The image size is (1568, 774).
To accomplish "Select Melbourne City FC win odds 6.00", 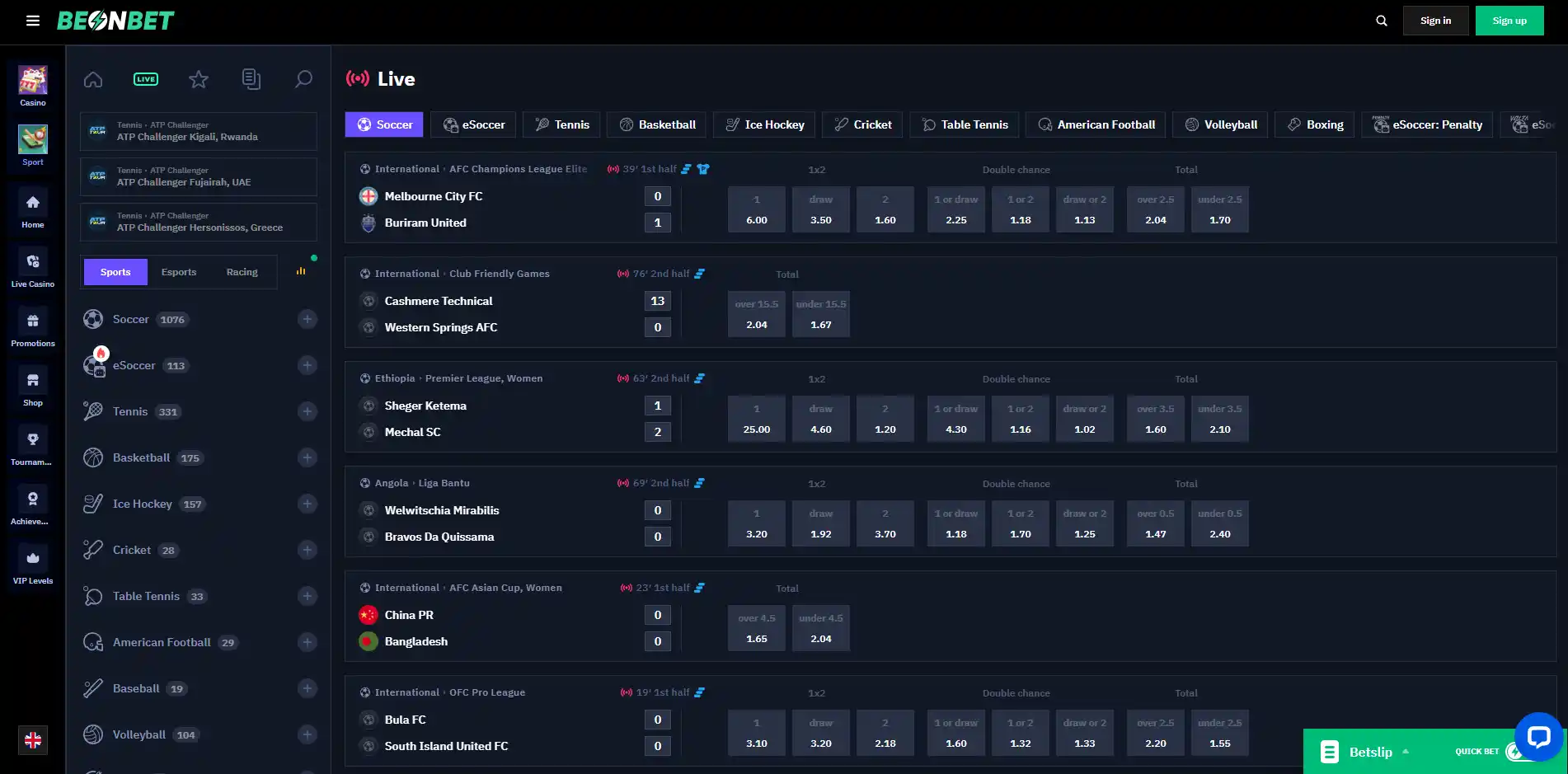I will [x=757, y=209].
